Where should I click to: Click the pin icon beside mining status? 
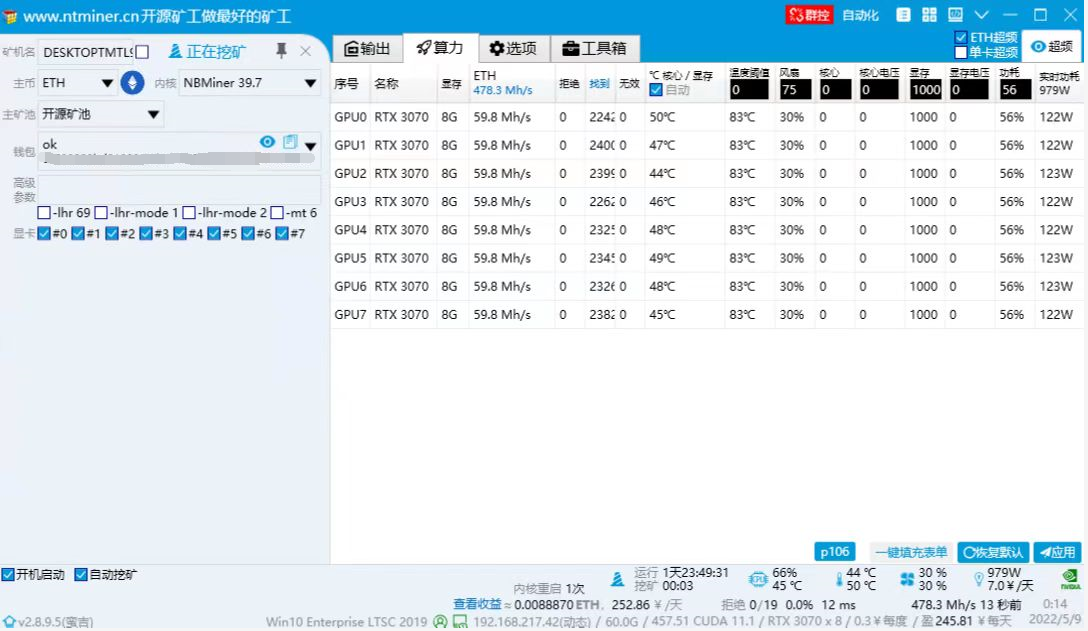[281, 51]
